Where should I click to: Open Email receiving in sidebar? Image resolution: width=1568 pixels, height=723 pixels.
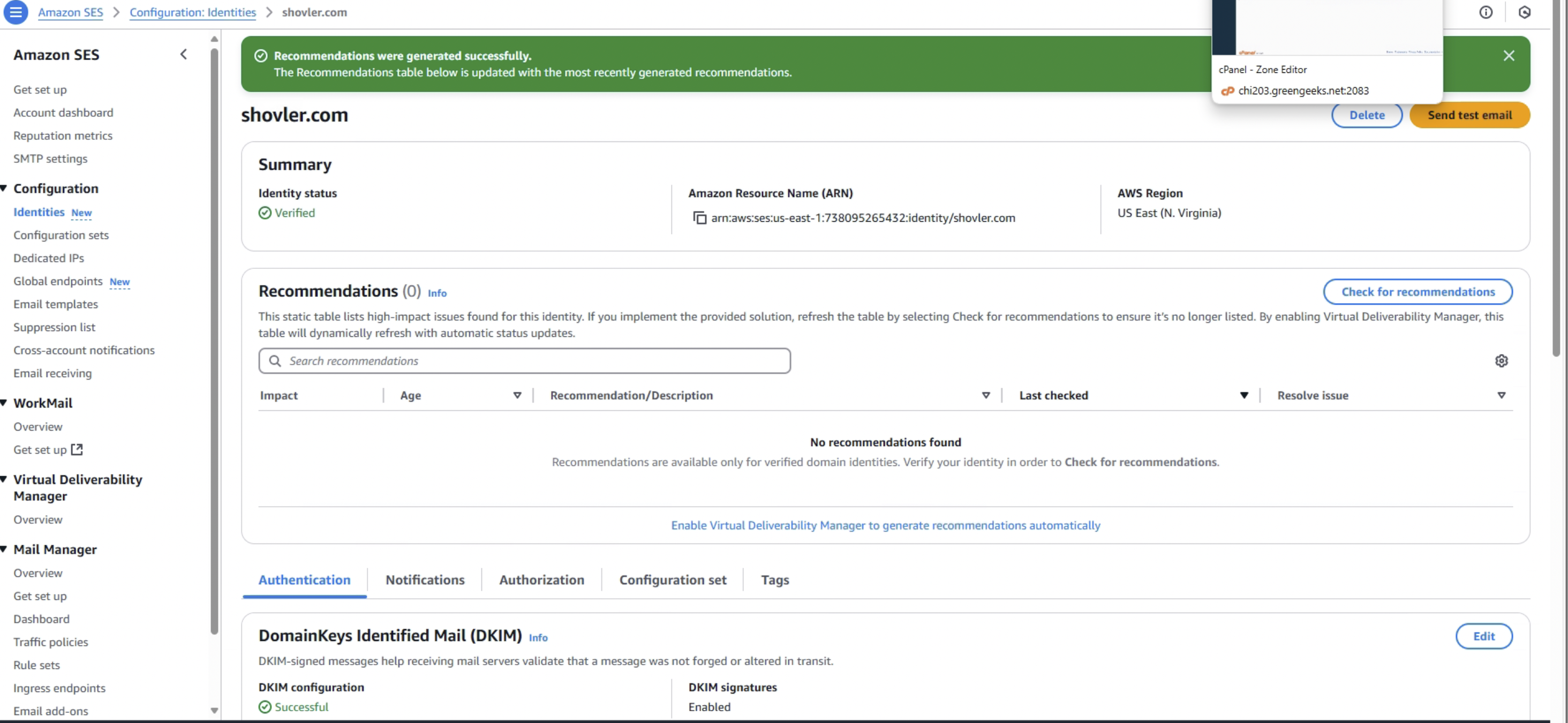tap(52, 374)
